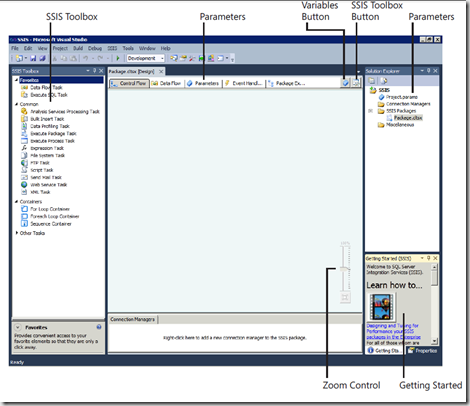Screen dimensions: 470x406
Task: Open the SSIS menu
Action: pyautogui.click(x=112, y=48)
